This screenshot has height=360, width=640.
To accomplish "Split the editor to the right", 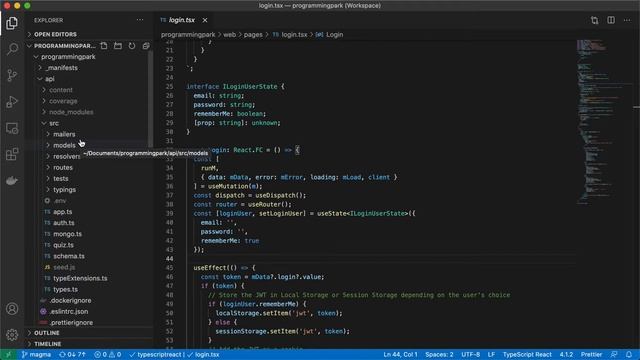I will click(611, 20).
